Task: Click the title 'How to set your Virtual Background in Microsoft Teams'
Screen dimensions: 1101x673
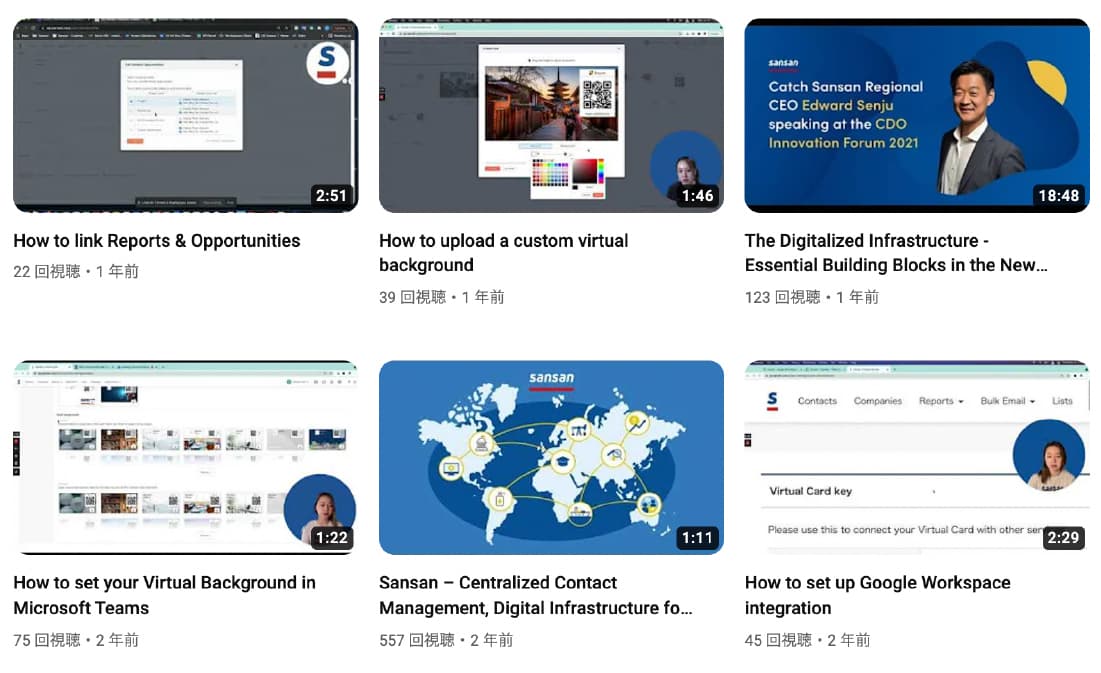Action: click(x=164, y=595)
